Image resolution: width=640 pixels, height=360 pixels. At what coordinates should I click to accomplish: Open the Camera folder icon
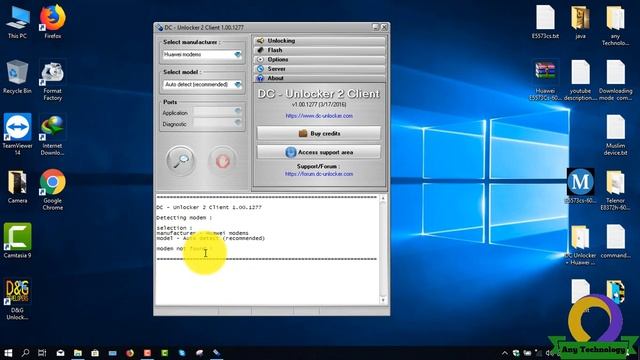(17, 187)
